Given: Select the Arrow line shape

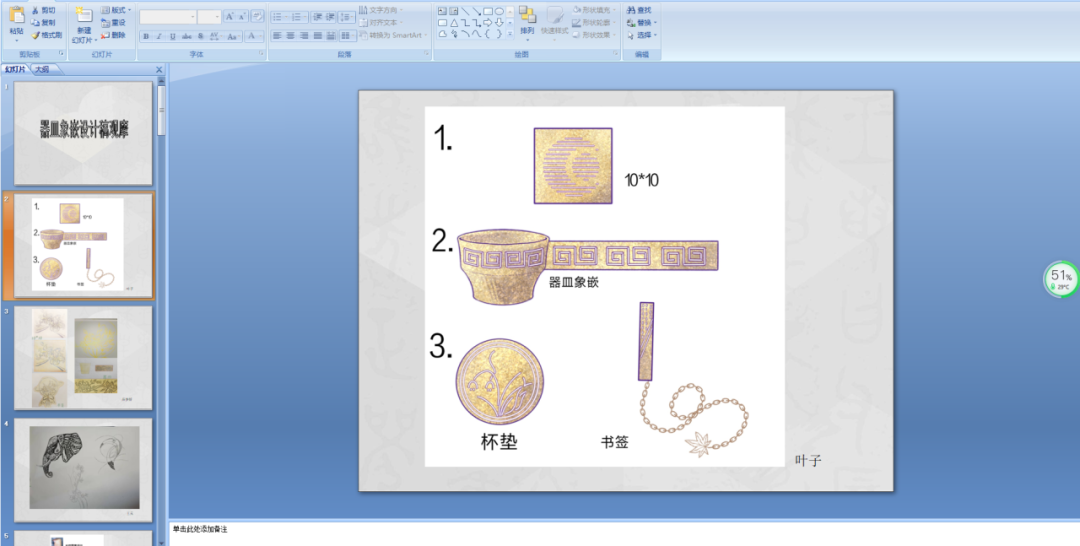Looking at the screenshot, I should point(477,11).
